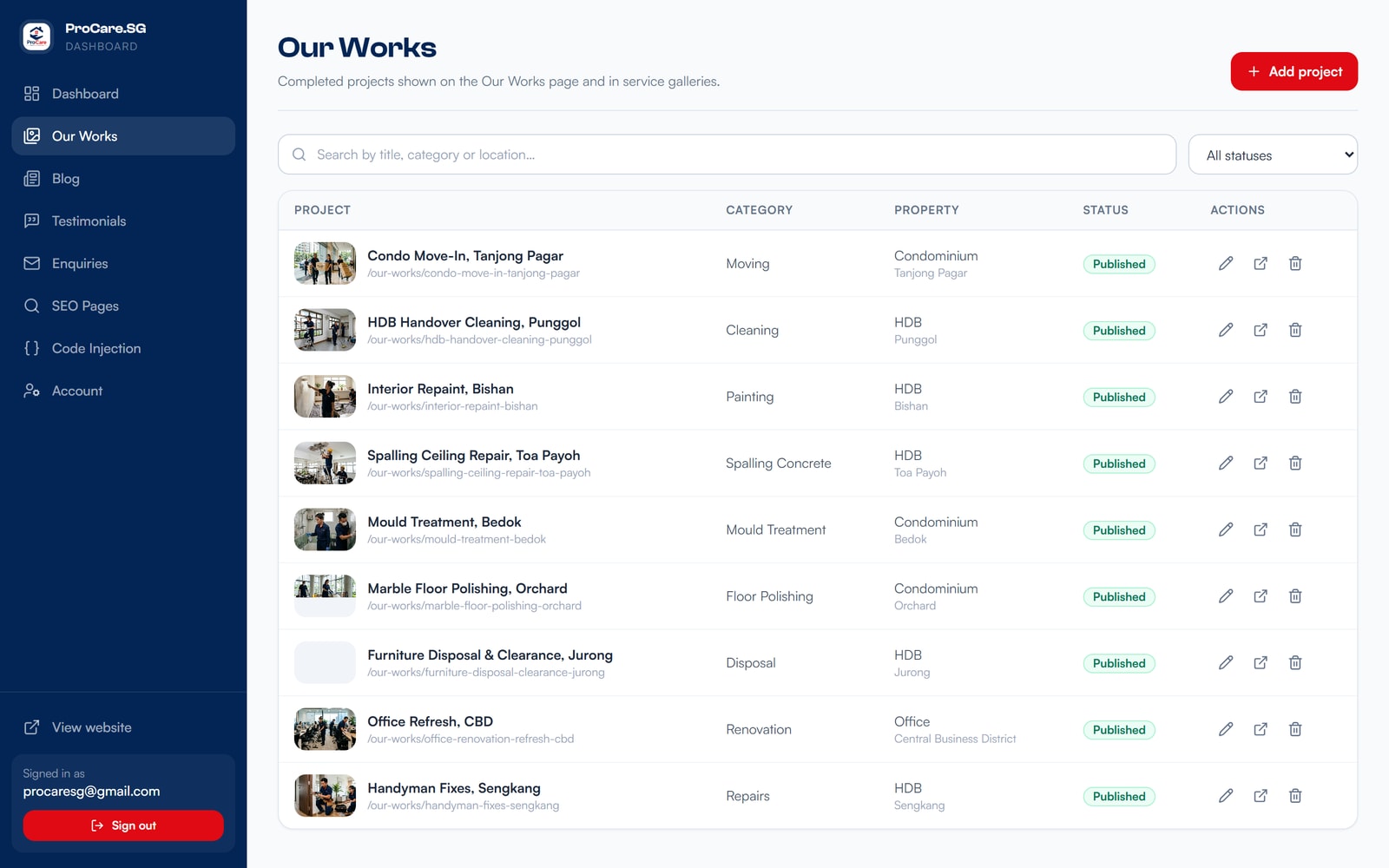Edit the Mould Treatment, Bedok project

(1226, 529)
